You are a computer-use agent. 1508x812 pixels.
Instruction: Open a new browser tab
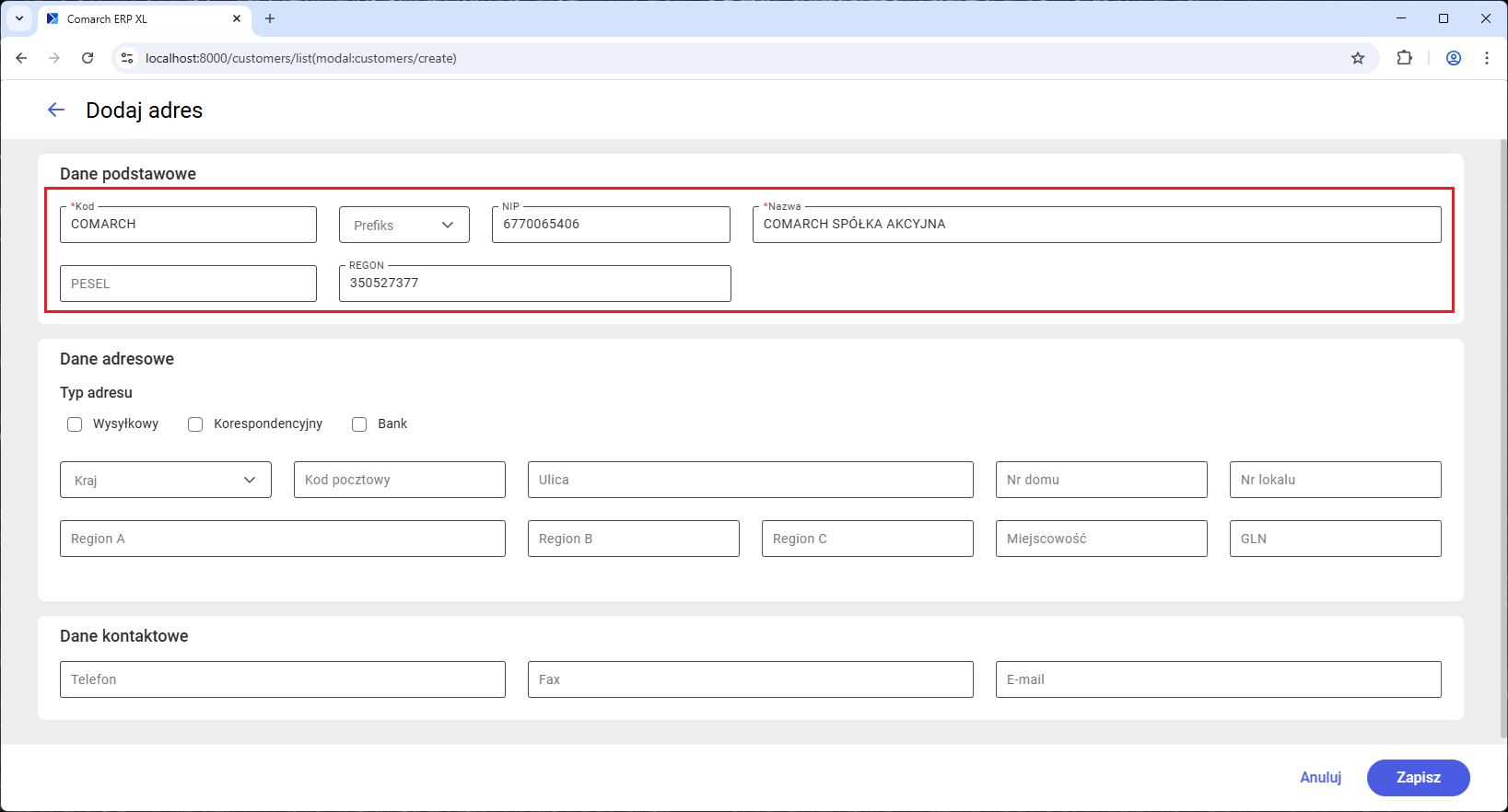pos(270,18)
